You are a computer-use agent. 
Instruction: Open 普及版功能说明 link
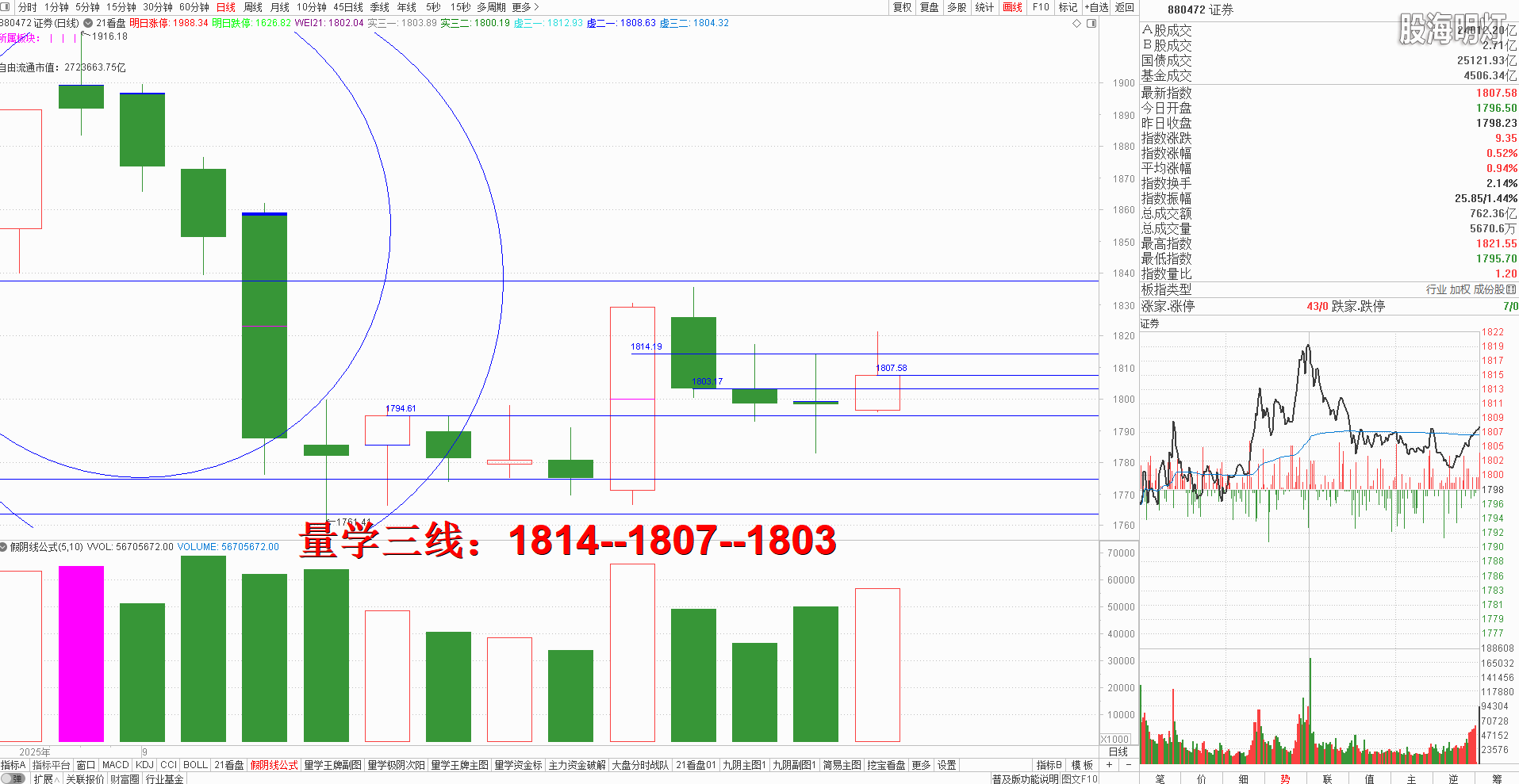(1025, 778)
